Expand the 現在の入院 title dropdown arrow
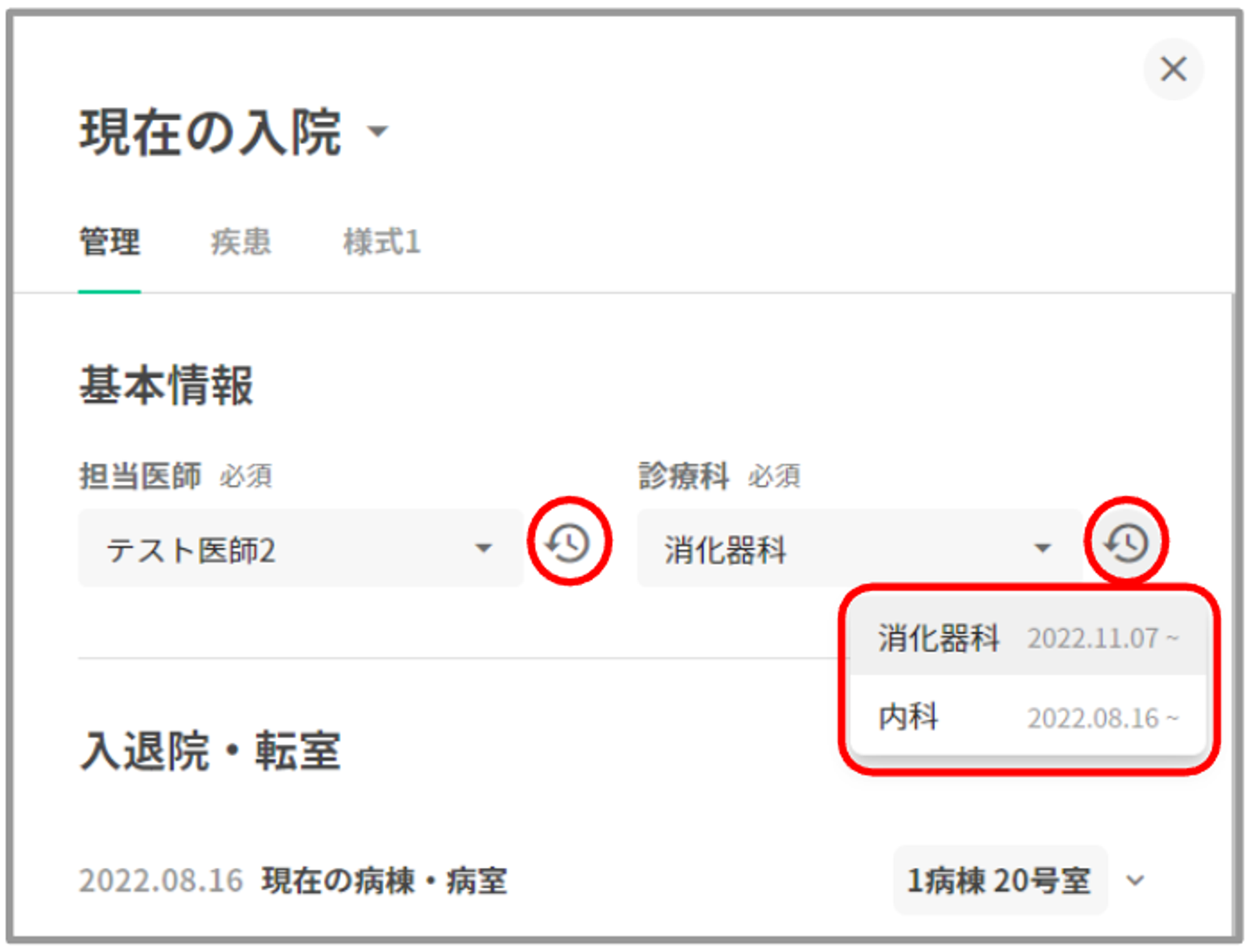 pyautogui.click(x=377, y=131)
